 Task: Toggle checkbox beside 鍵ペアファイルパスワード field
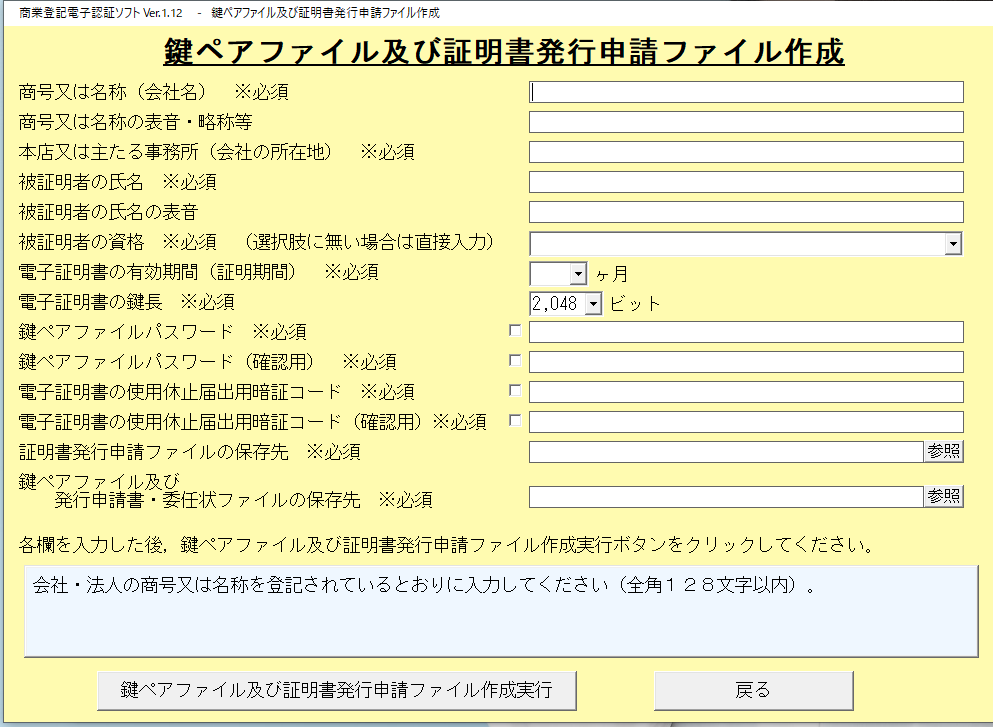point(515,330)
